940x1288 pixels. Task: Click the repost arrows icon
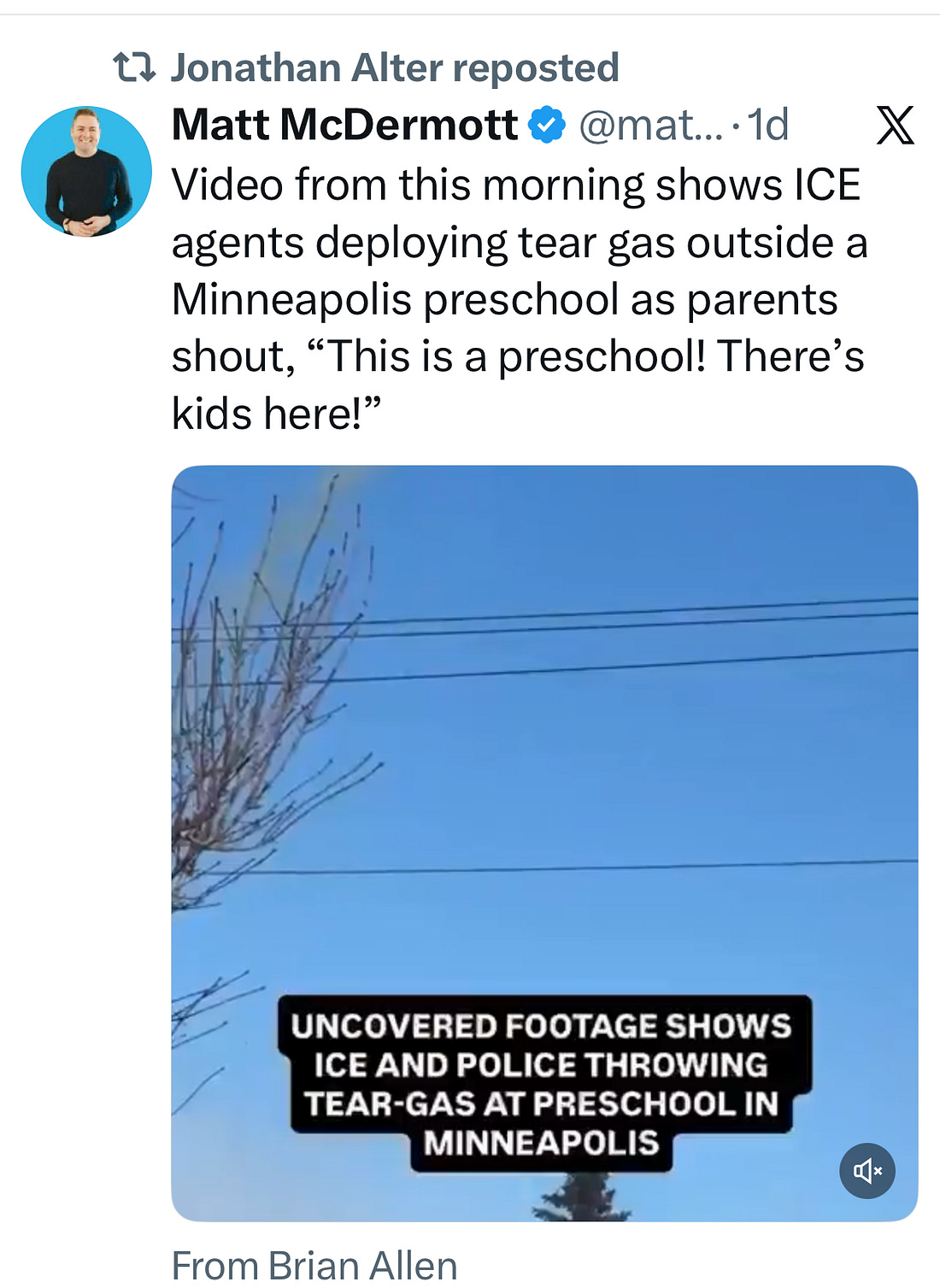click(134, 67)
